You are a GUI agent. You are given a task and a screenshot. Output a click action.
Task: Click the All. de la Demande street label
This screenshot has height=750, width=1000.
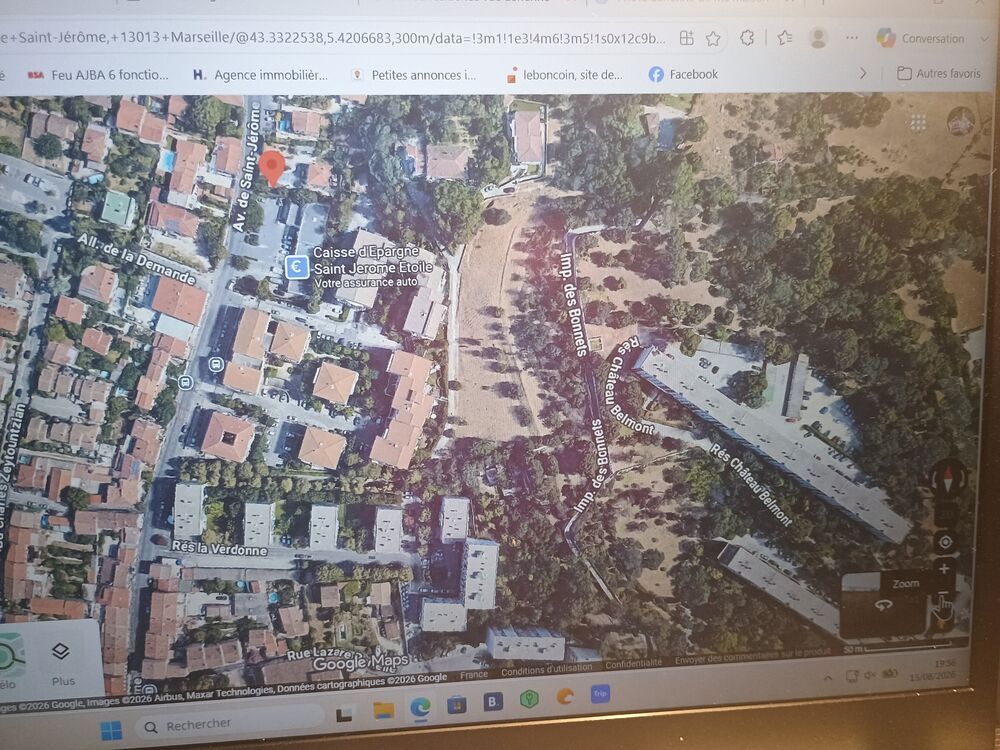click(x=136, y=259)
